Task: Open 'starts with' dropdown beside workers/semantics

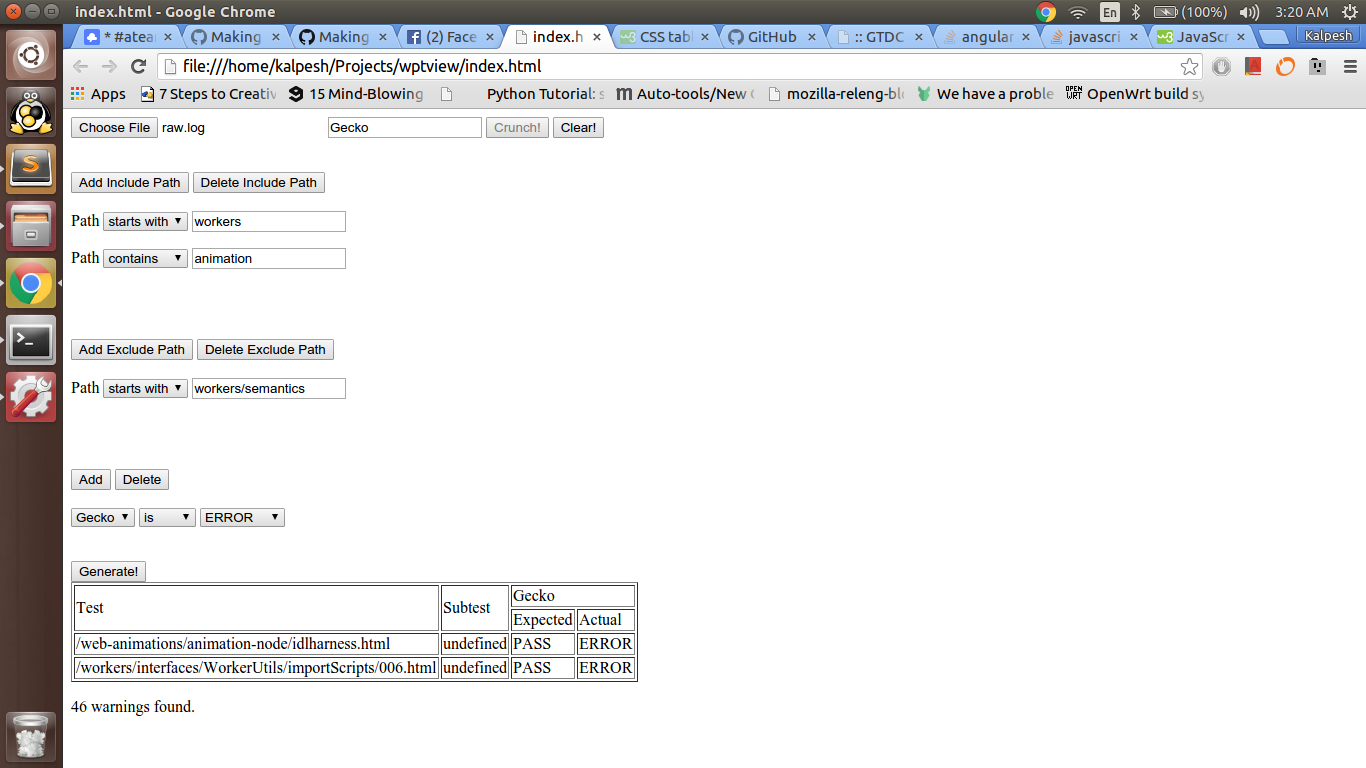Action: 145,388
